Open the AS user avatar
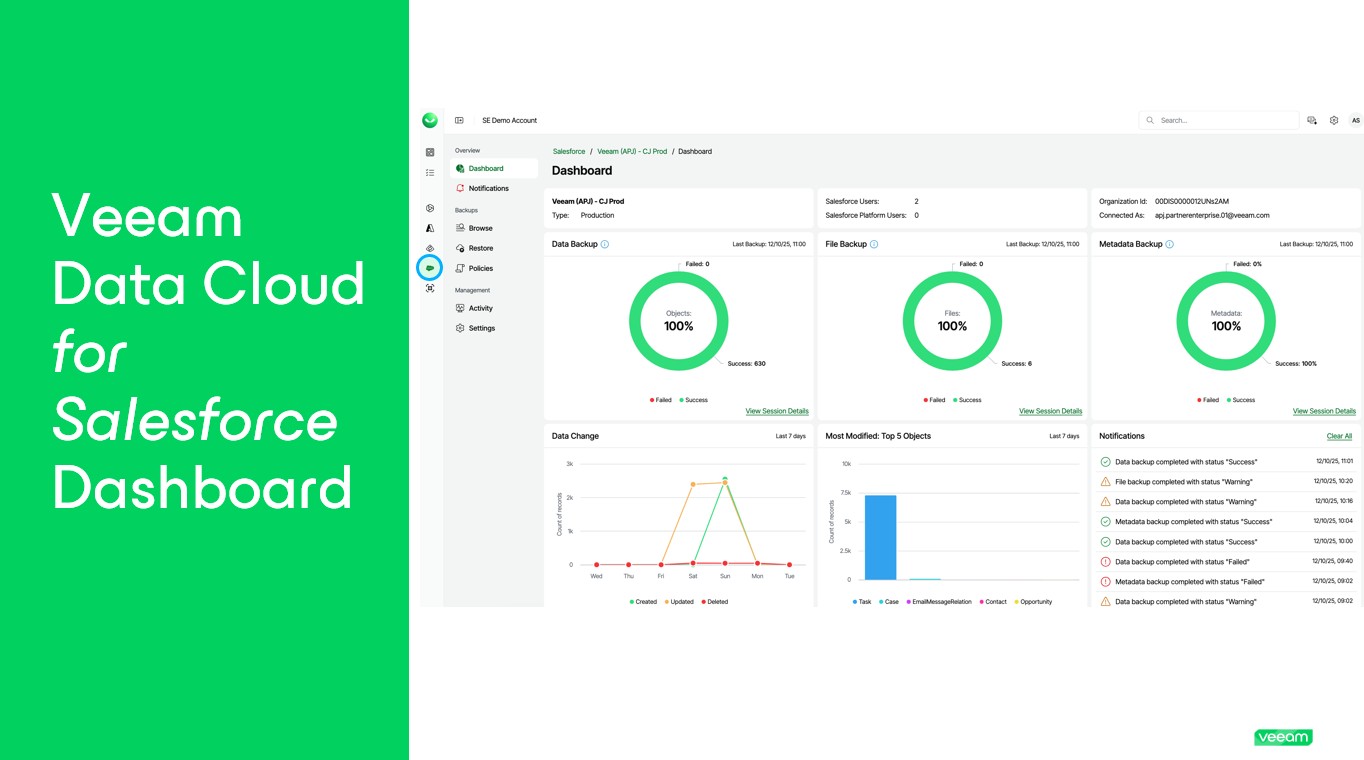 (1355, 120)
